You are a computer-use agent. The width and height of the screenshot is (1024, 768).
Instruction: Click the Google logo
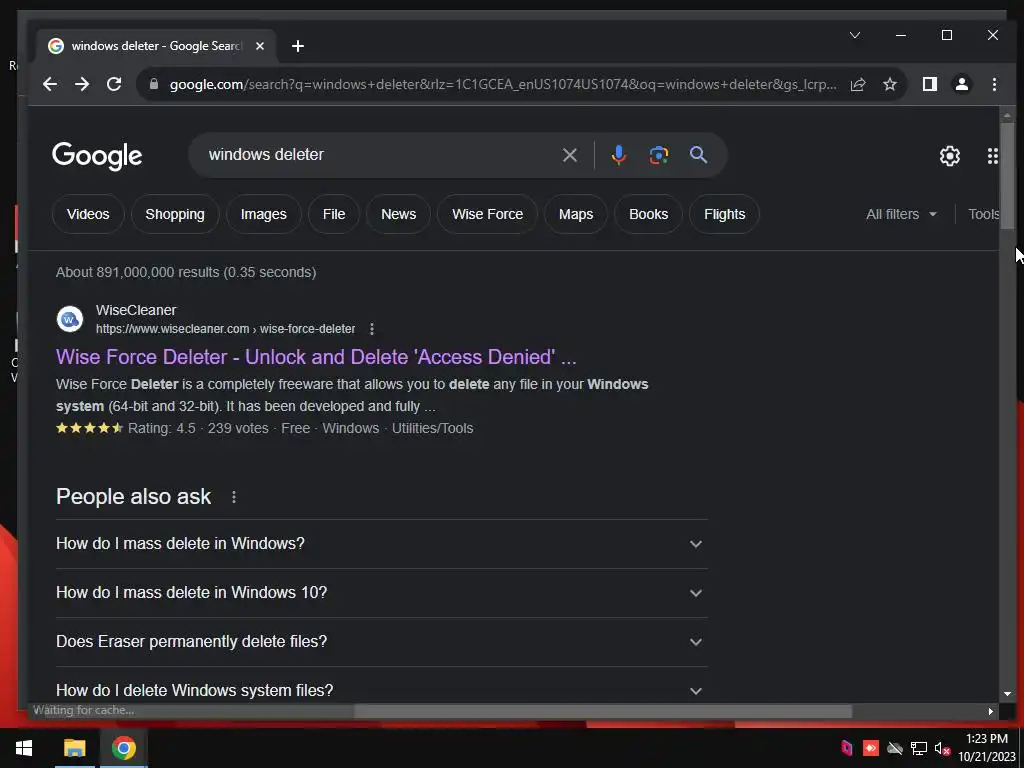(x=97, y=156)
